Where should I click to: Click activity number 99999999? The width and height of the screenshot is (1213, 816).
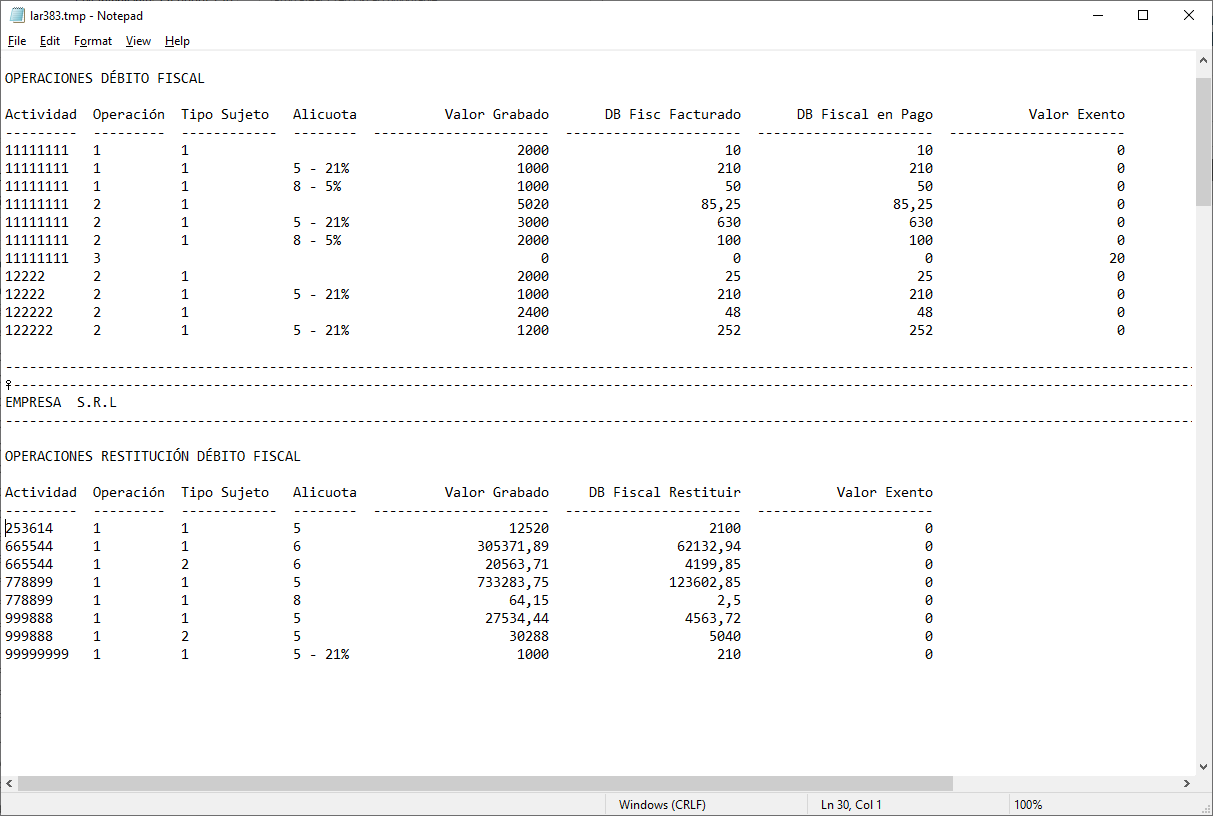37,654
